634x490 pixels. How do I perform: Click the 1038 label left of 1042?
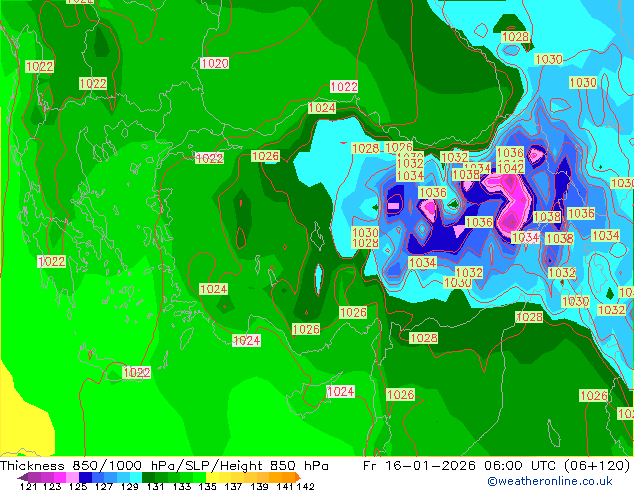[466, 175]
